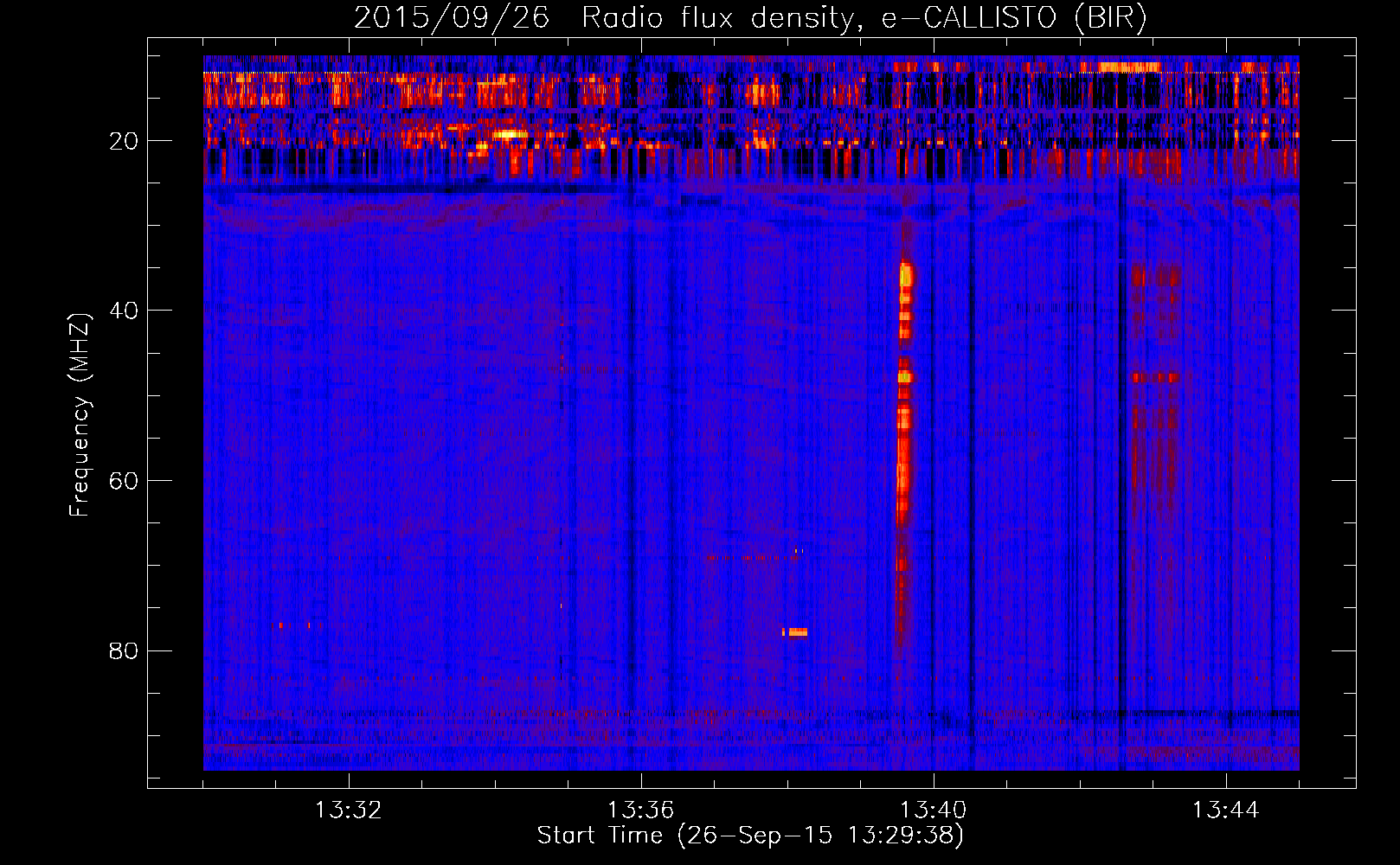Click the 13:44 time tick label

[1226, 811]
